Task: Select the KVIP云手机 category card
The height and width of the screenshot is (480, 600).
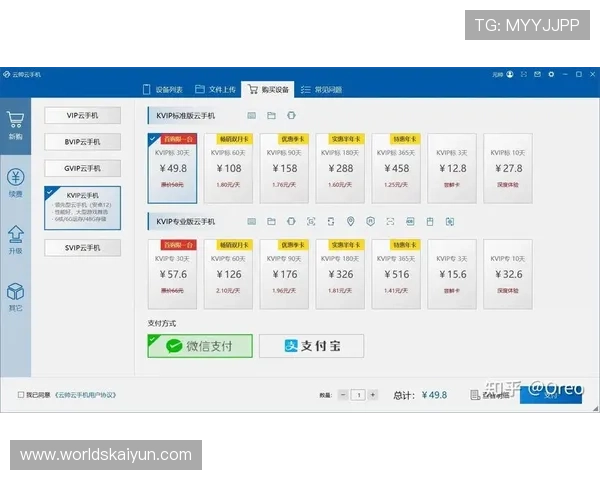Action: point(83,208)
